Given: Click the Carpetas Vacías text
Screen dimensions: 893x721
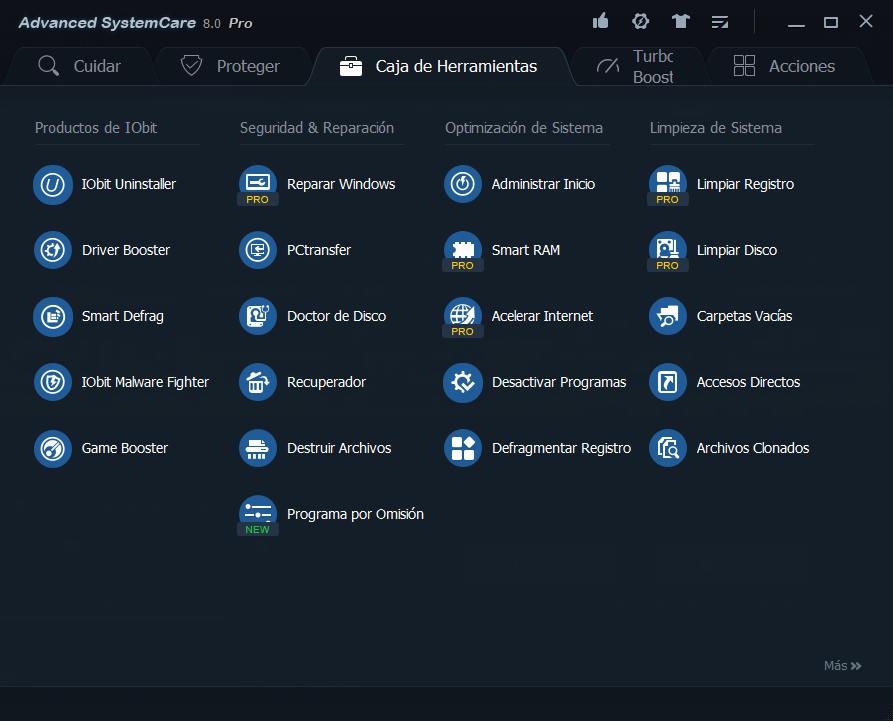Looking at the screenshot, I should click(x=744, y=316).
